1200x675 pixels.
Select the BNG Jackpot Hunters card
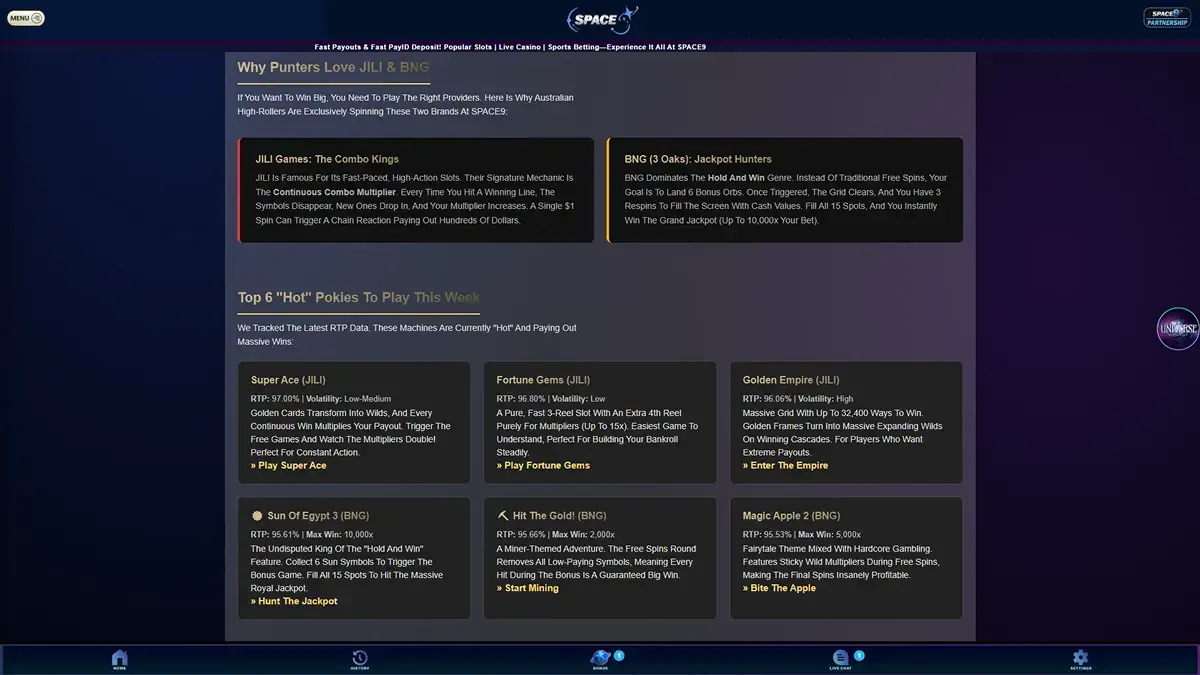[785, 190]
